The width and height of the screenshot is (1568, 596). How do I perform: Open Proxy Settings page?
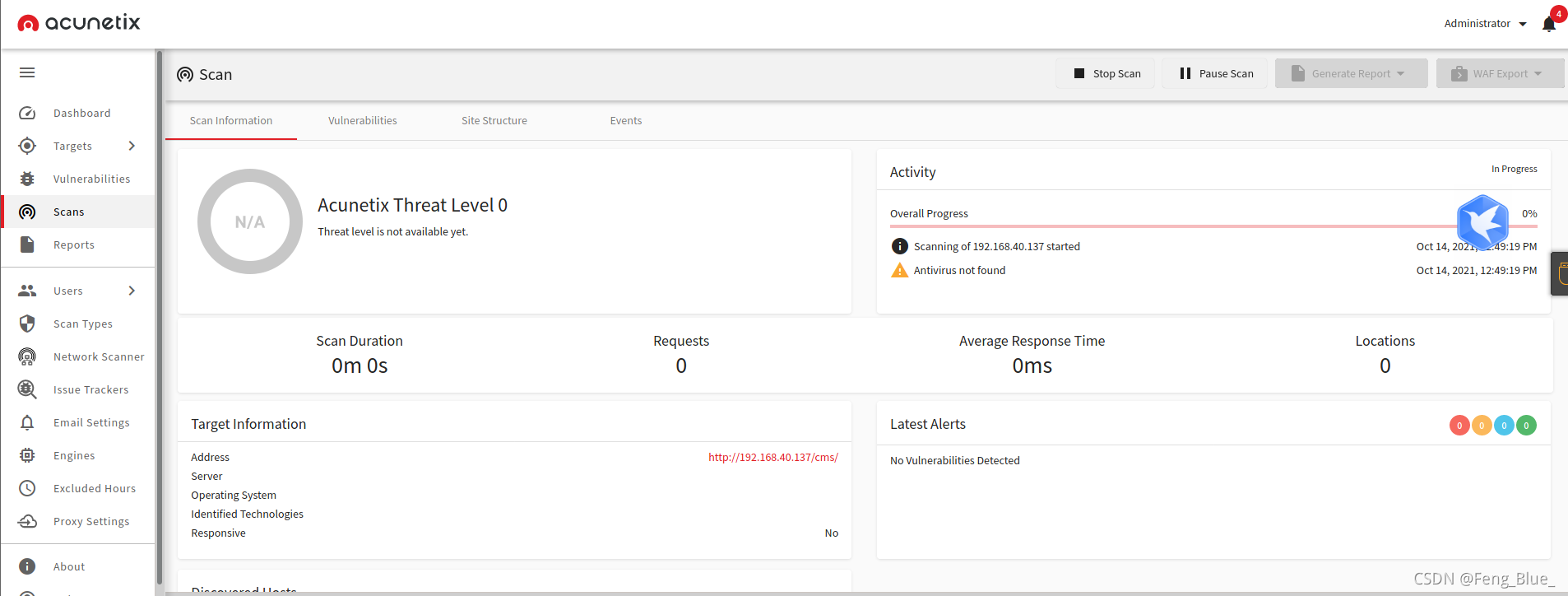[77, 521]
